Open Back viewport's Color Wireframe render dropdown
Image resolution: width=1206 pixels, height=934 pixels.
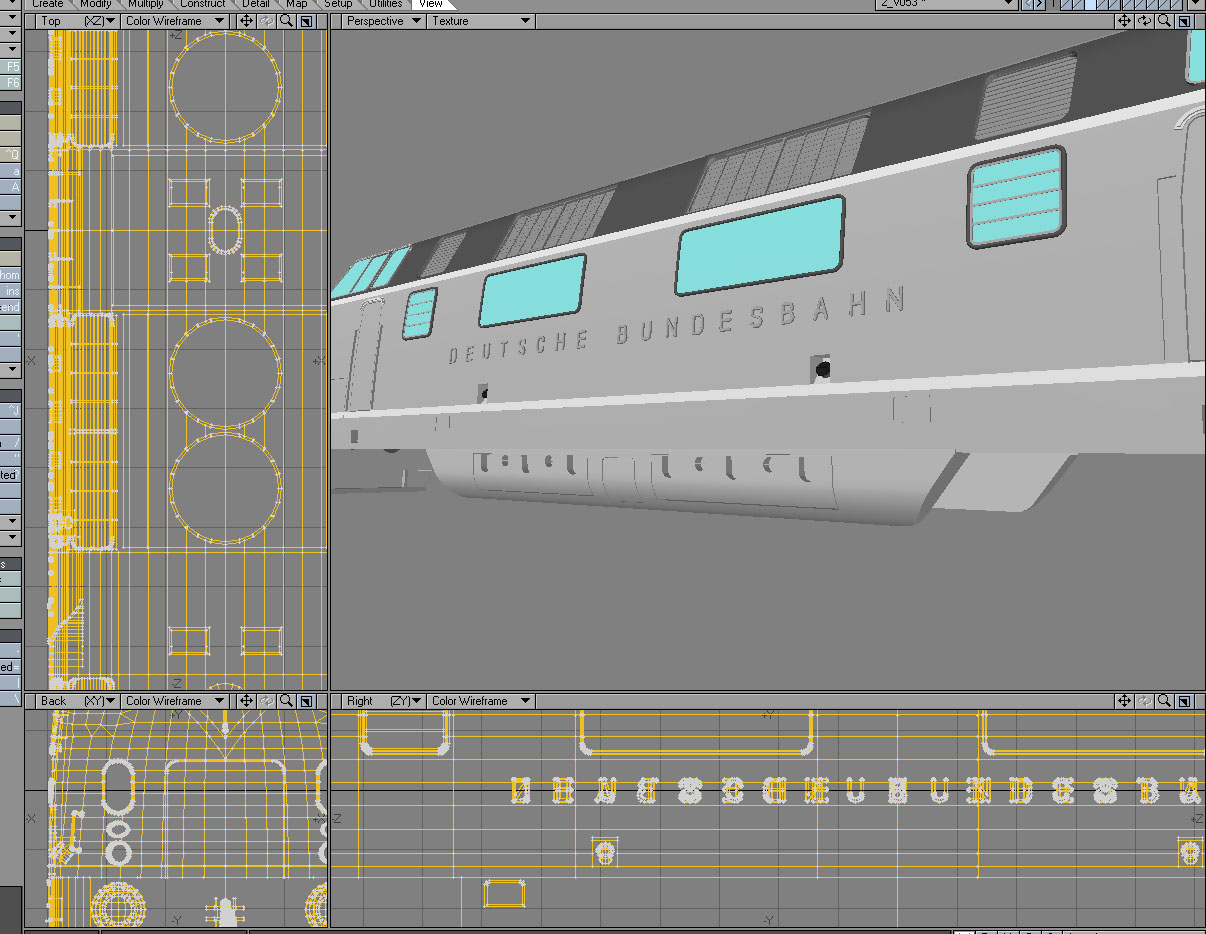pyautogui.click(x=176, y=701)
